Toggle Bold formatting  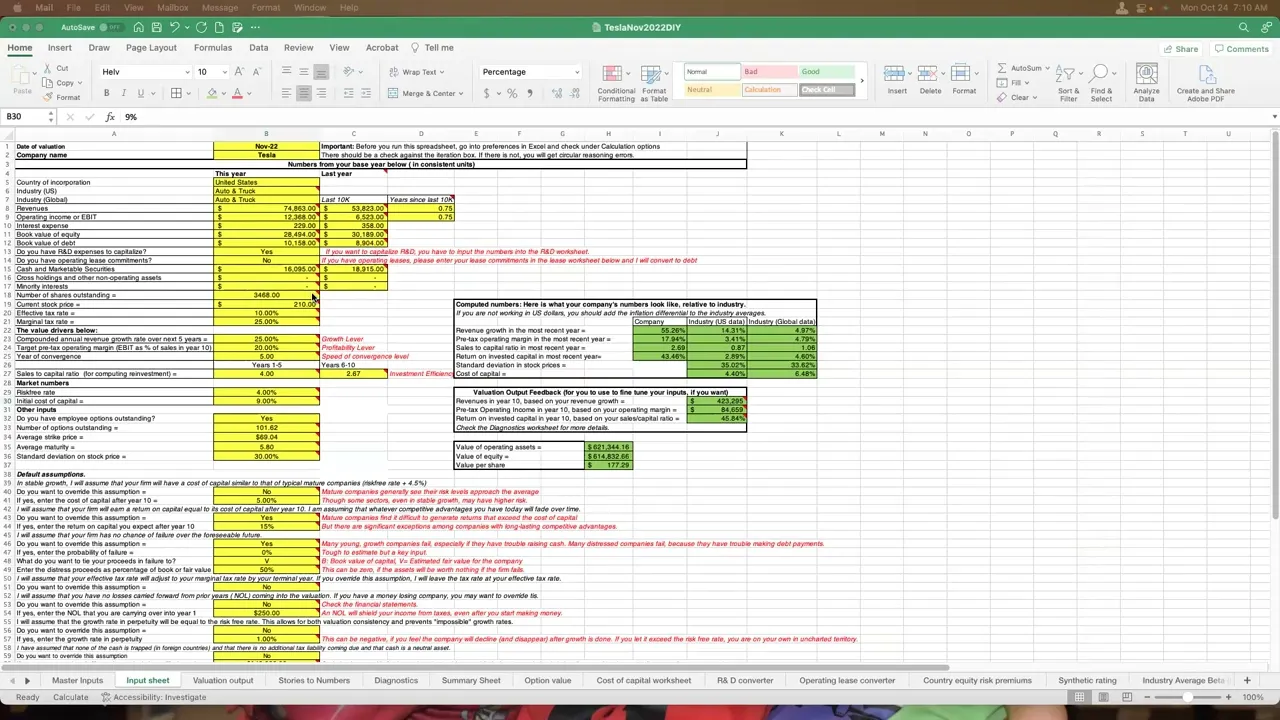[106, 93]
